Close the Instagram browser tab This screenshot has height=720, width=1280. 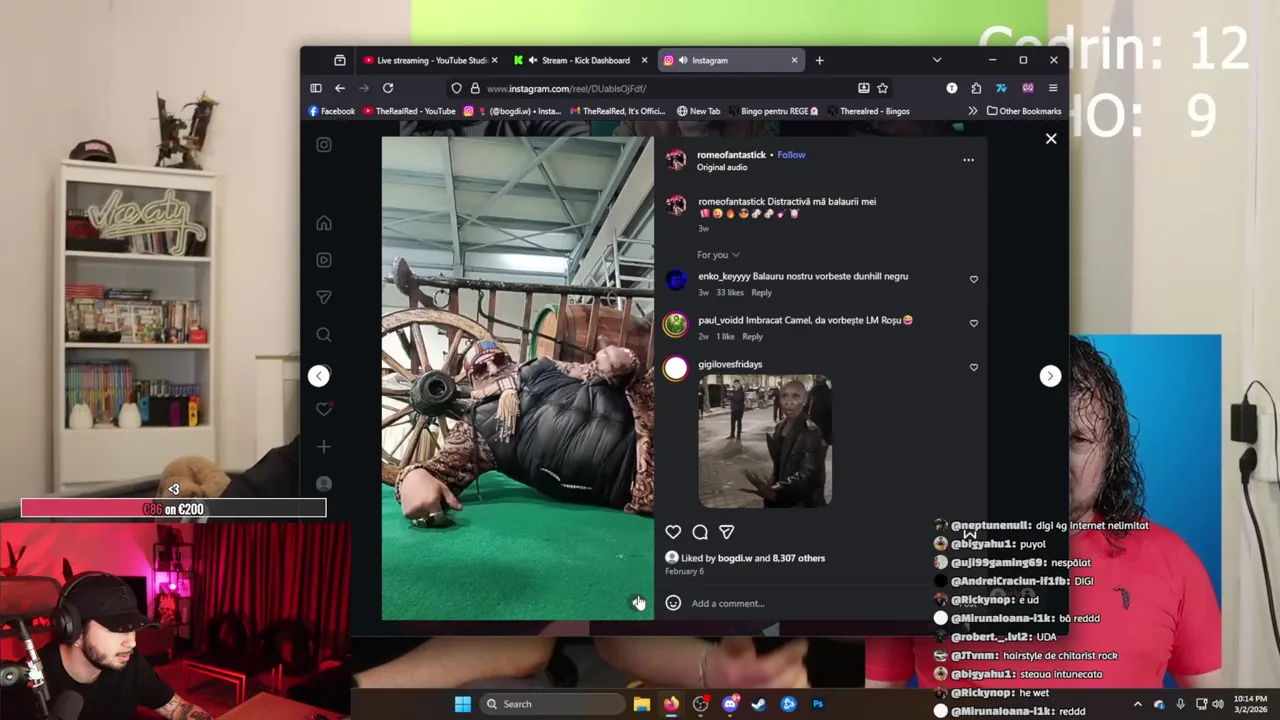click(x=795, y=60)
